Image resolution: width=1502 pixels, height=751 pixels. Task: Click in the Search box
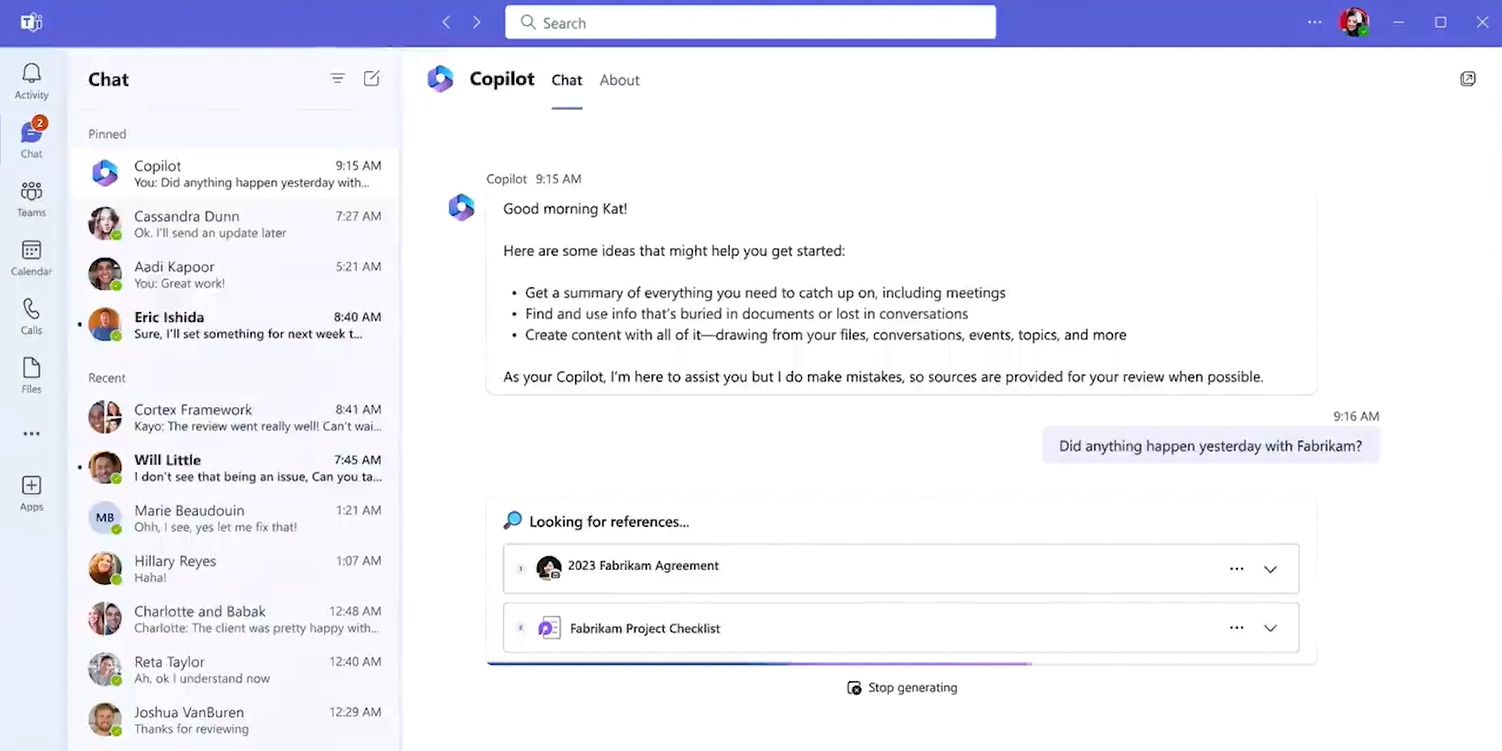750,22
